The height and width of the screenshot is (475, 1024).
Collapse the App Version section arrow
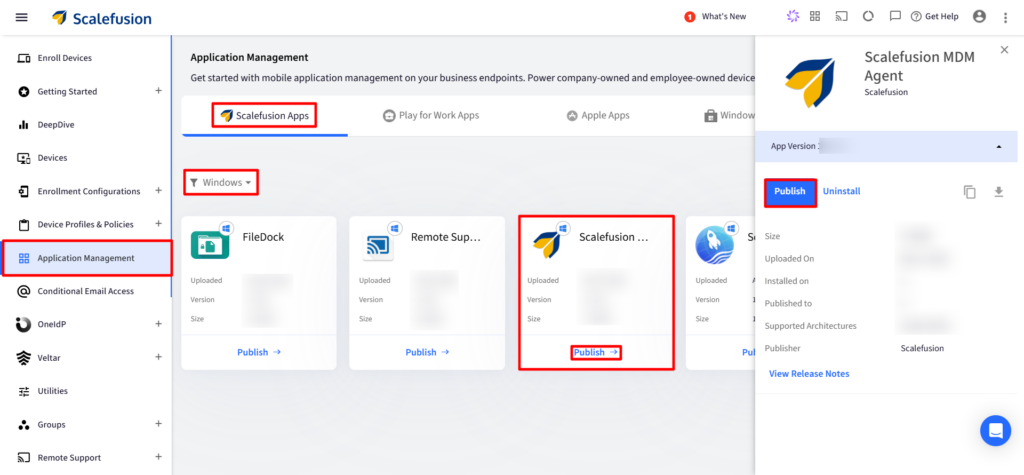999,146
